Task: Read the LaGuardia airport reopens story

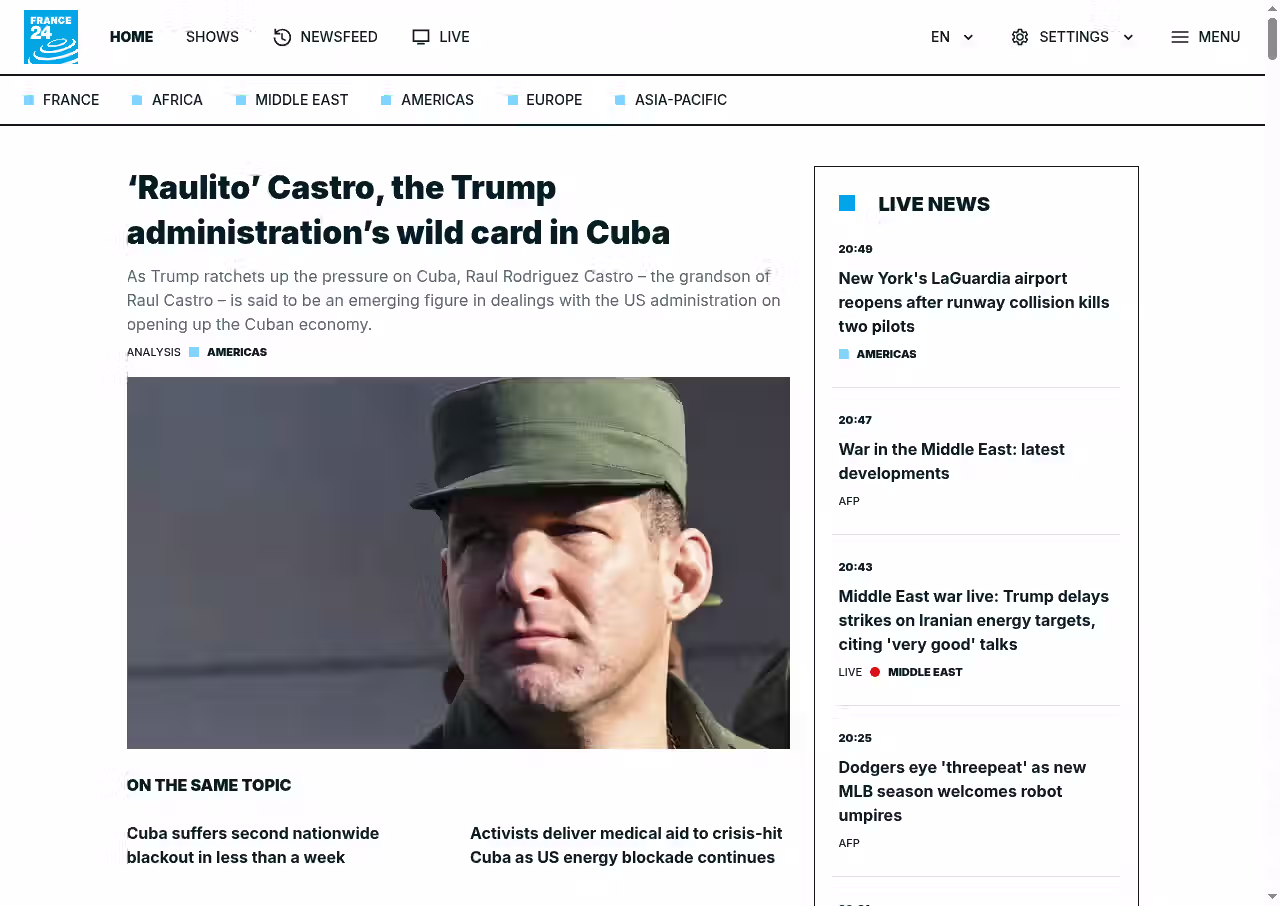Action: [974, 302]
